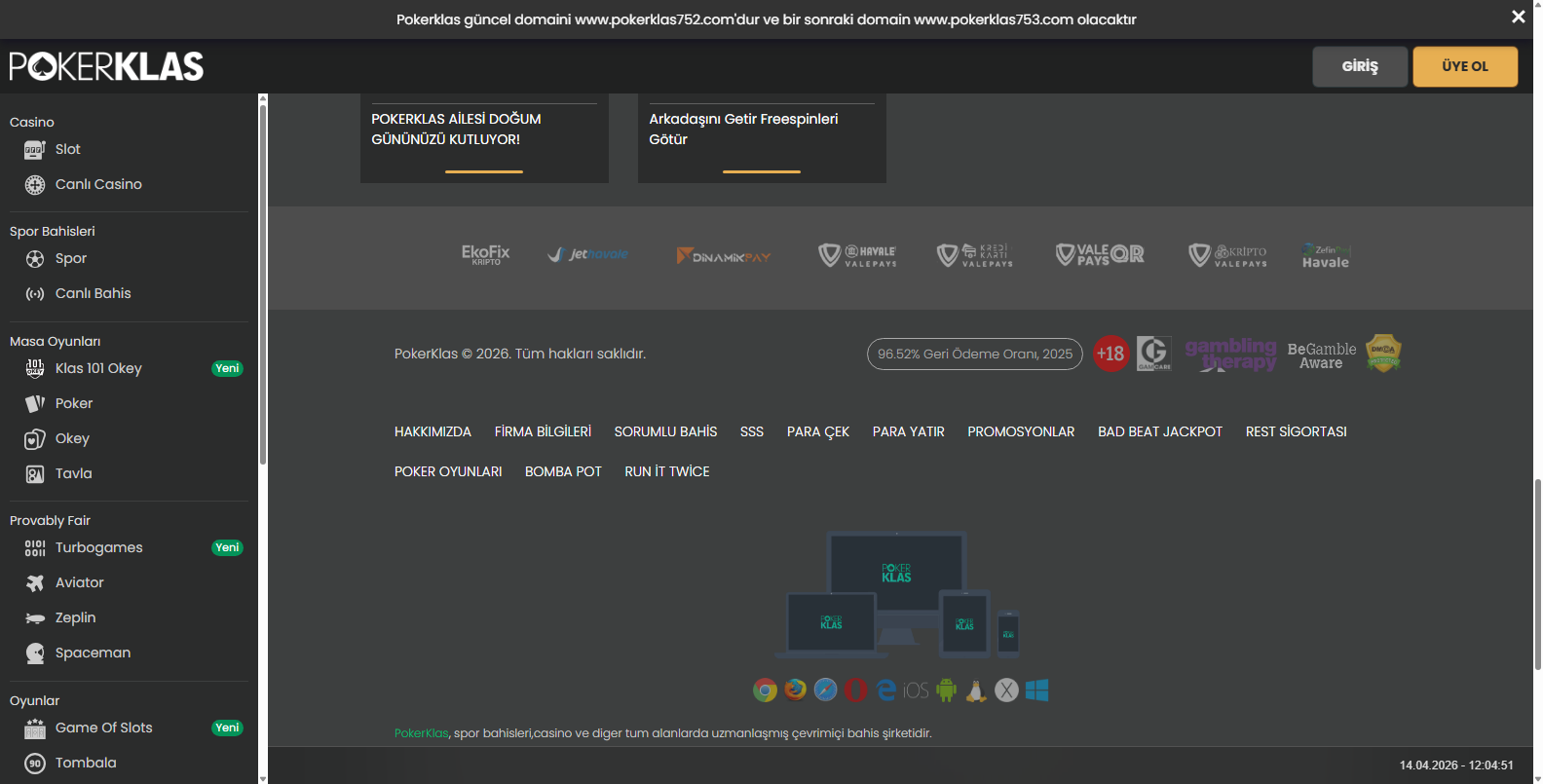This screenshot has width=1543, height=784.
Task: Open the POKER OYUNLARI link
Action: coord(448,471)
